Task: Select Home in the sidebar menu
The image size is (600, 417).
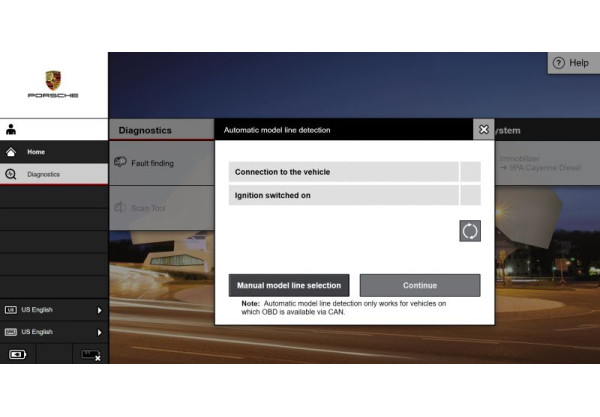Action: click(x=36, y=152)
